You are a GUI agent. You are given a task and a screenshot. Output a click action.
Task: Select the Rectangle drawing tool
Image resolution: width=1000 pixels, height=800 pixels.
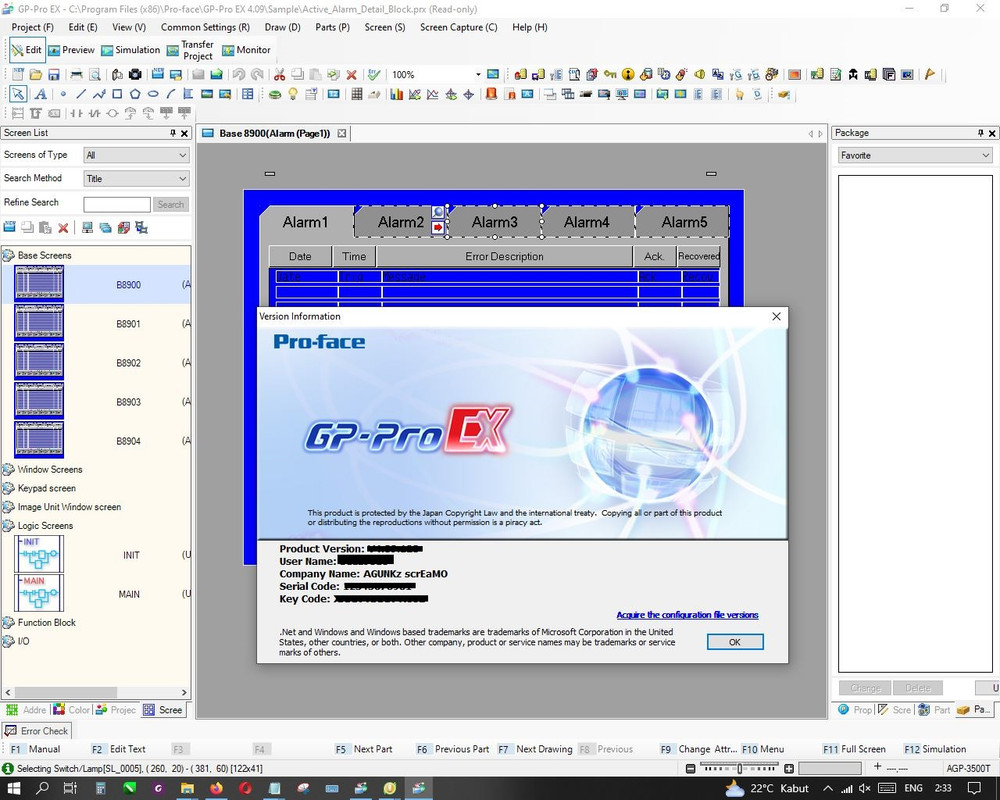[117, 94]
